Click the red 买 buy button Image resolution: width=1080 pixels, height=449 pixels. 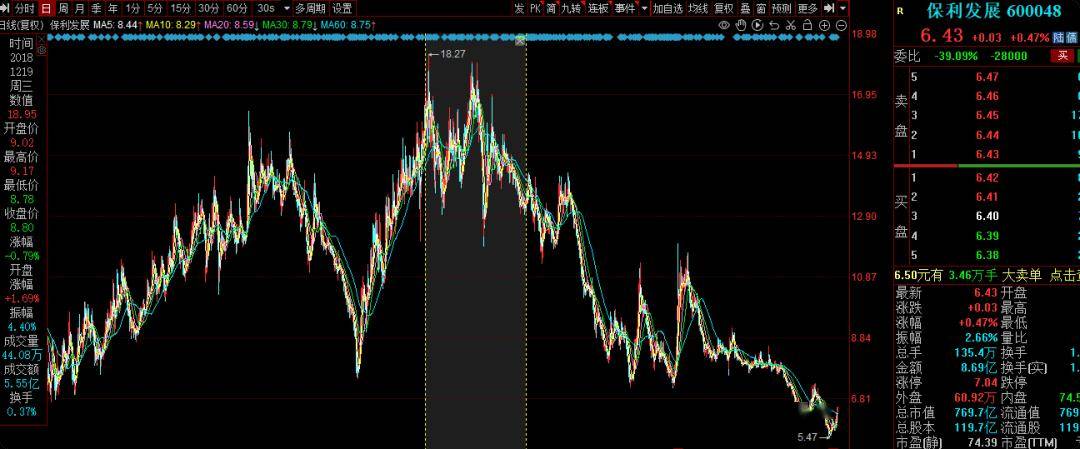pyautogui.click(x=1063, y=56)
